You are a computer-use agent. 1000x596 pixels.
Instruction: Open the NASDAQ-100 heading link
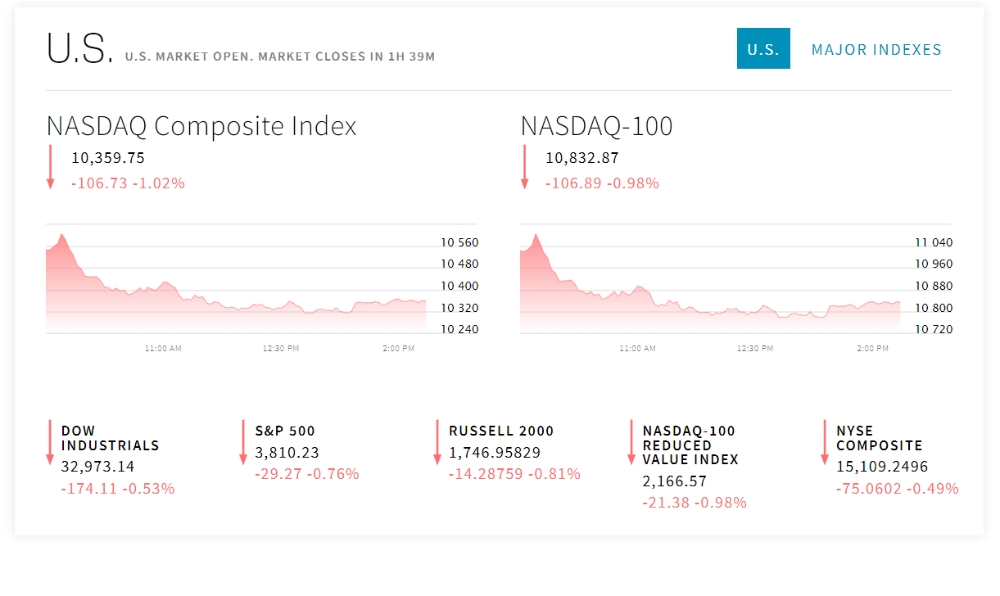coord(596,126)
